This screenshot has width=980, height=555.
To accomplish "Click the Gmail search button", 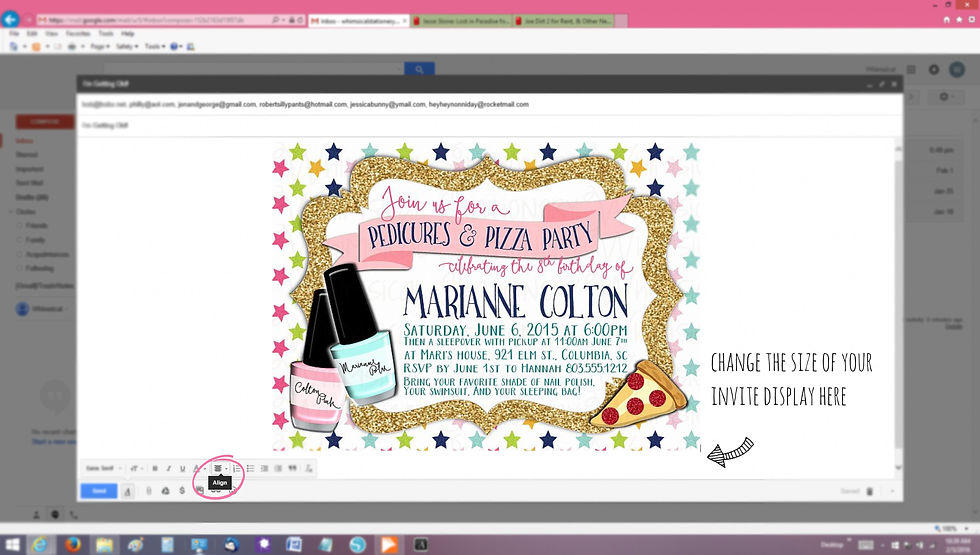I will click(419, 69).
